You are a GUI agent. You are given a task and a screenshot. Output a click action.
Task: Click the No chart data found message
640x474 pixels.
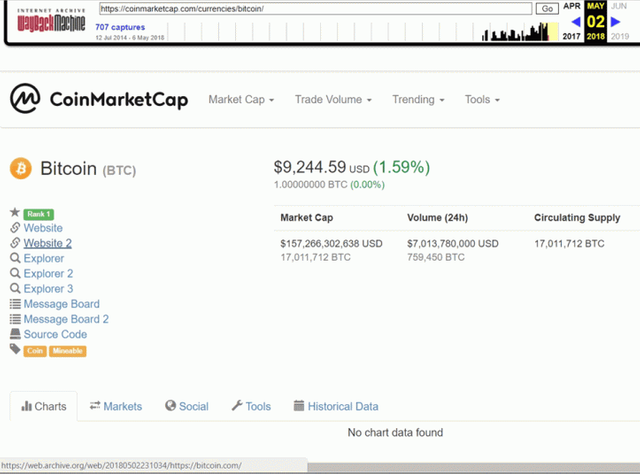(x=395, y=432)
